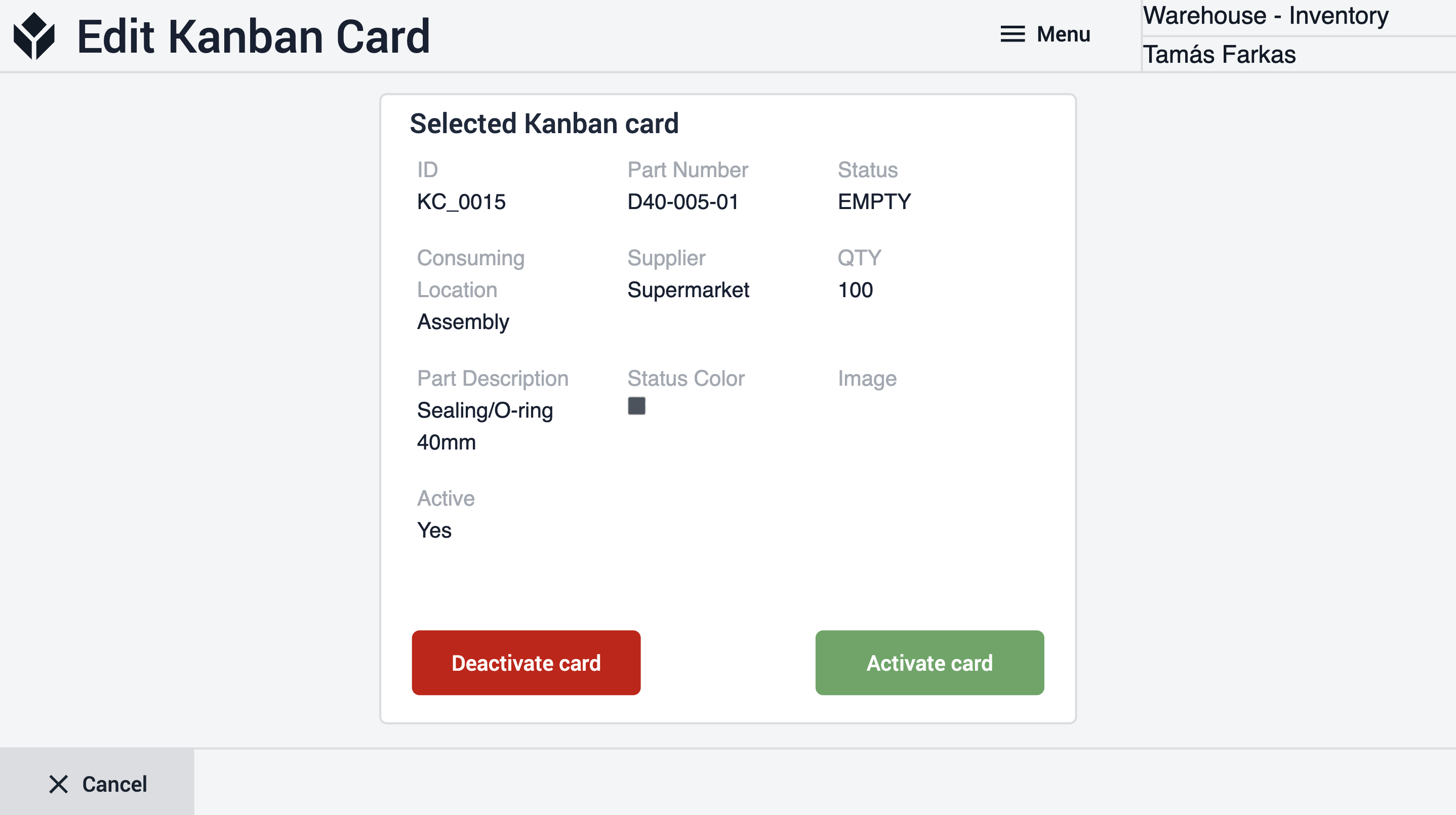Screen dimensions: 1456x815
Task: Click the Tulip logo icon
Action: pos(34,35)
